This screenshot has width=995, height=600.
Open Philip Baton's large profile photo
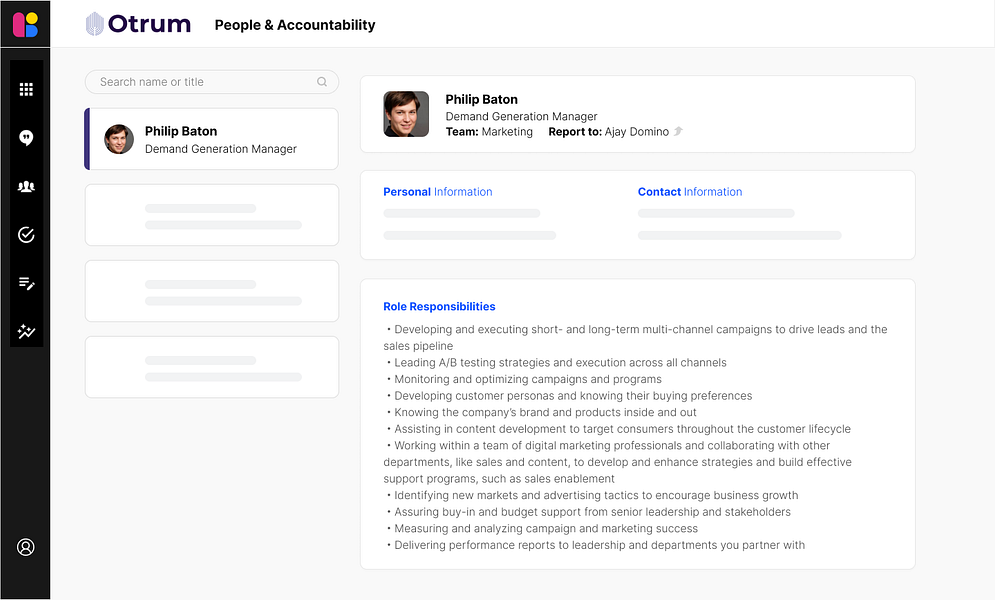click(x=406, y=114)
